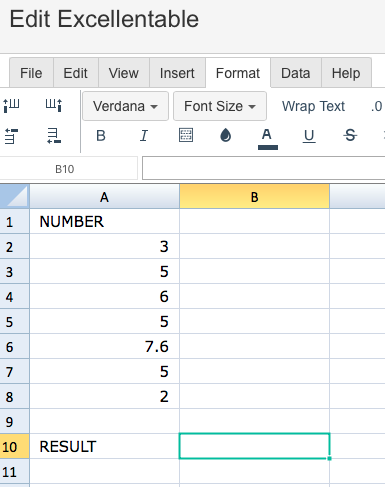Toggle italic formatting
The height and width of the screenshot is (487, 385).
[x=144, y=136]
